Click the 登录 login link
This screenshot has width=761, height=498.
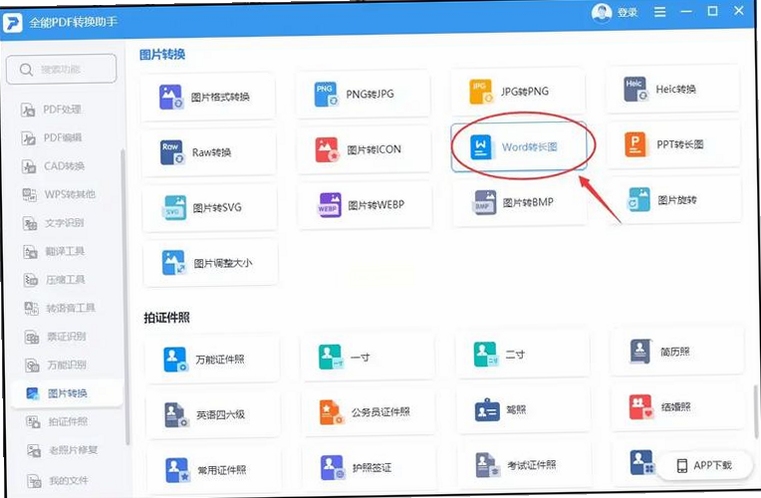(x=627, y=13)
